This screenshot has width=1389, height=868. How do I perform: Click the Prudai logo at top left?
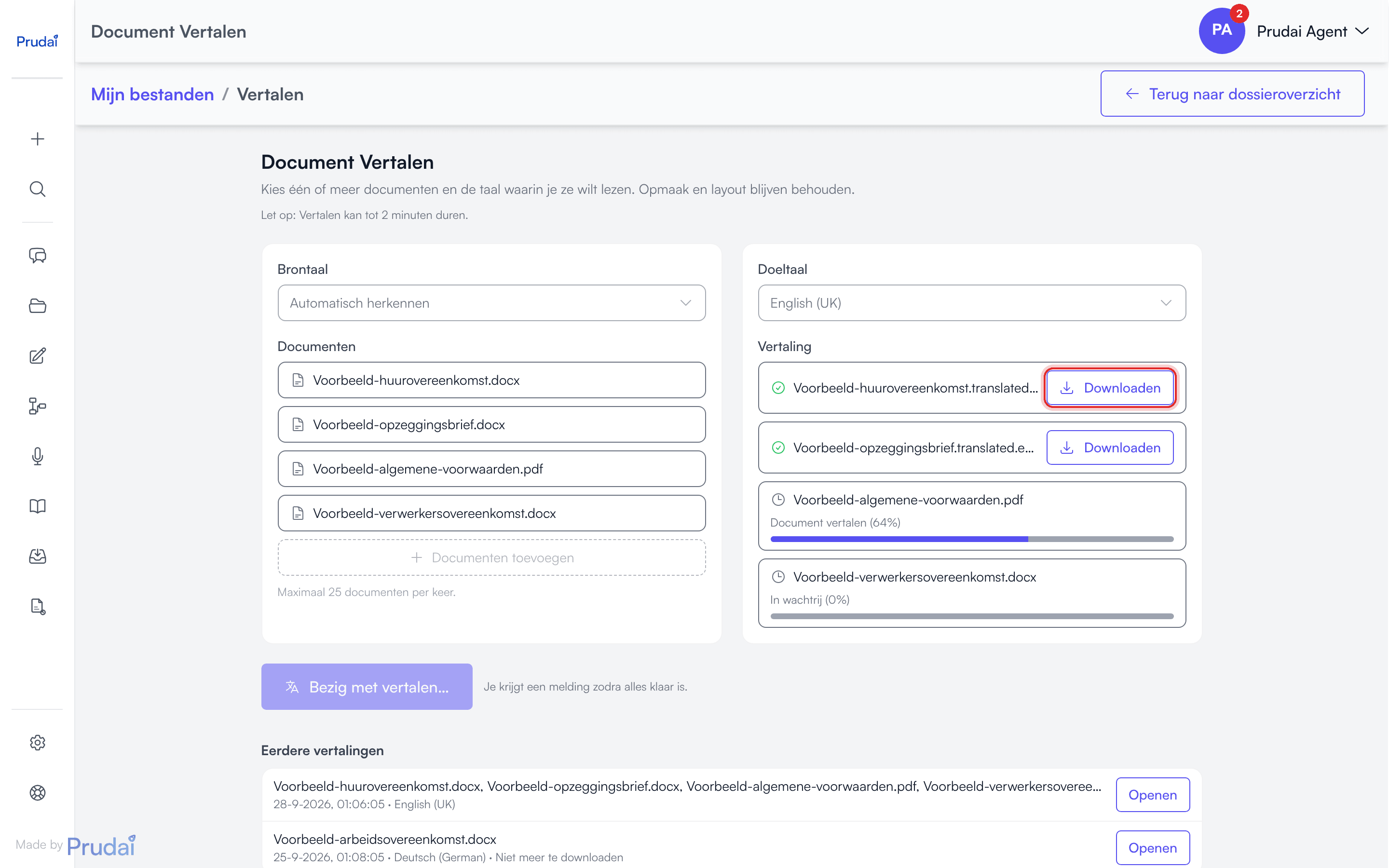(37, 41)
